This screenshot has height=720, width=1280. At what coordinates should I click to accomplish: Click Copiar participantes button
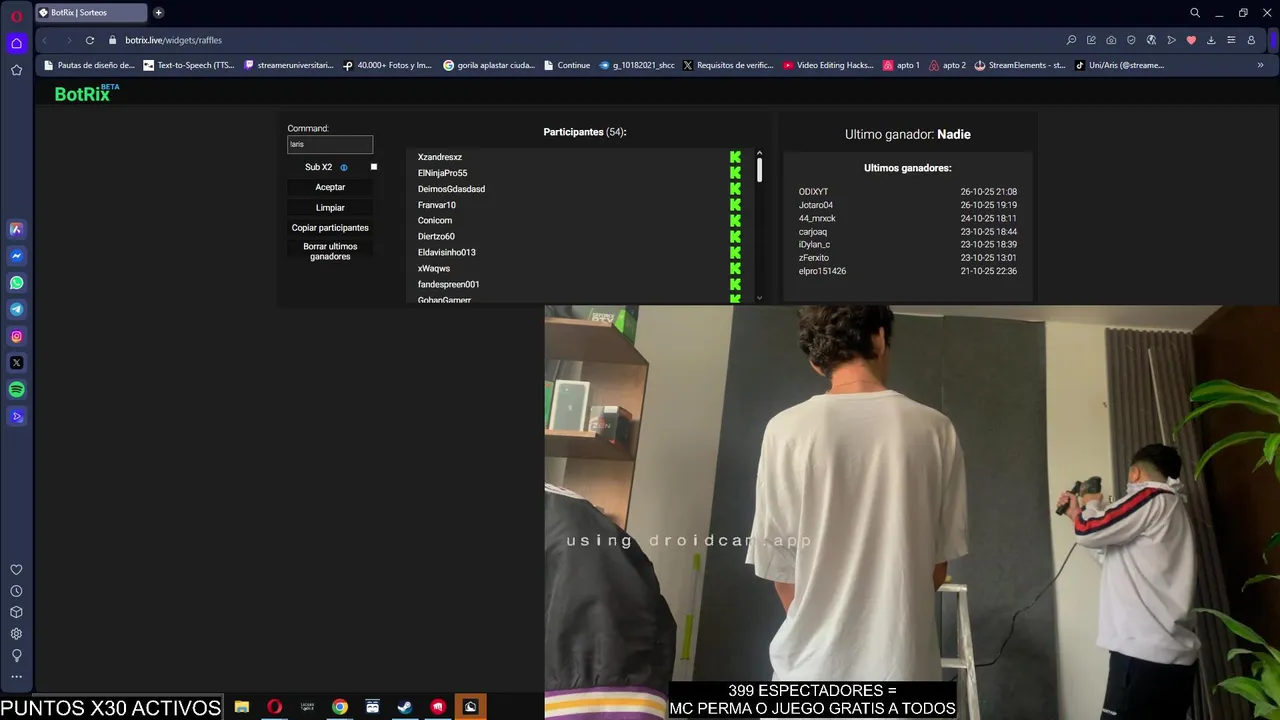pos(330,227)
